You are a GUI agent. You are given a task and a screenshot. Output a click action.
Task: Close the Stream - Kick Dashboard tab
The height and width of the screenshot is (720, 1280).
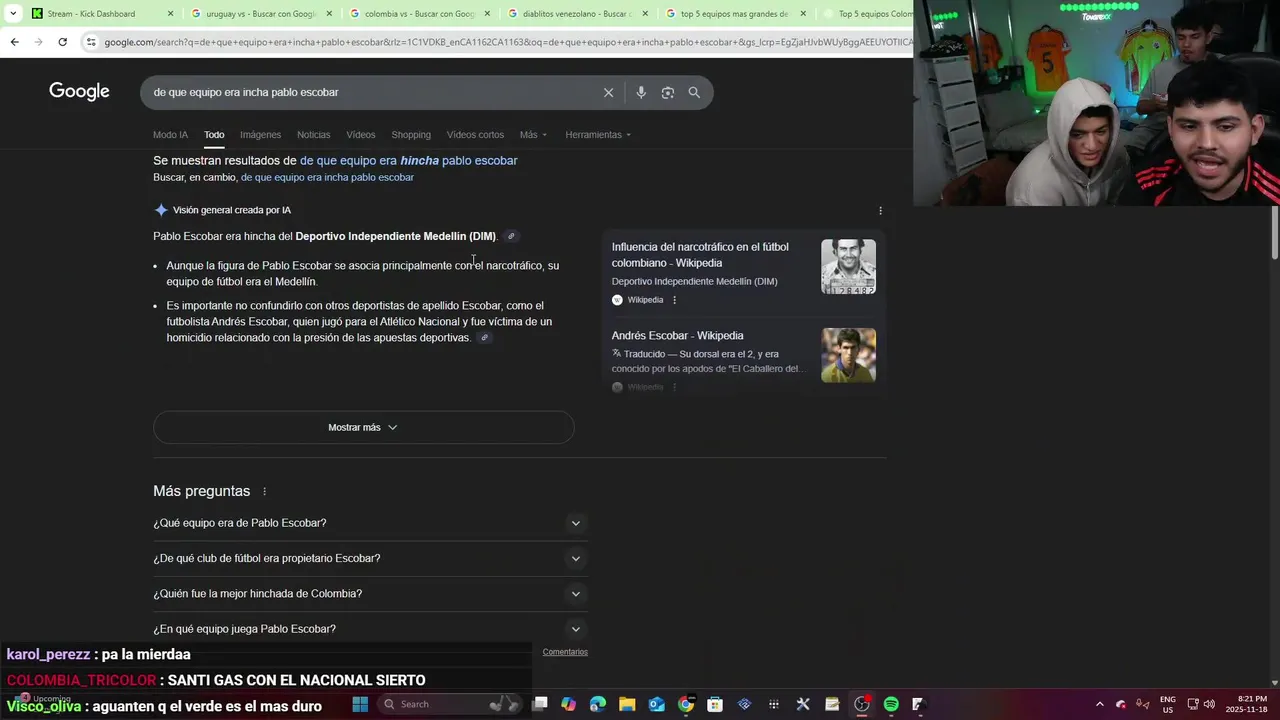[170, 14]
